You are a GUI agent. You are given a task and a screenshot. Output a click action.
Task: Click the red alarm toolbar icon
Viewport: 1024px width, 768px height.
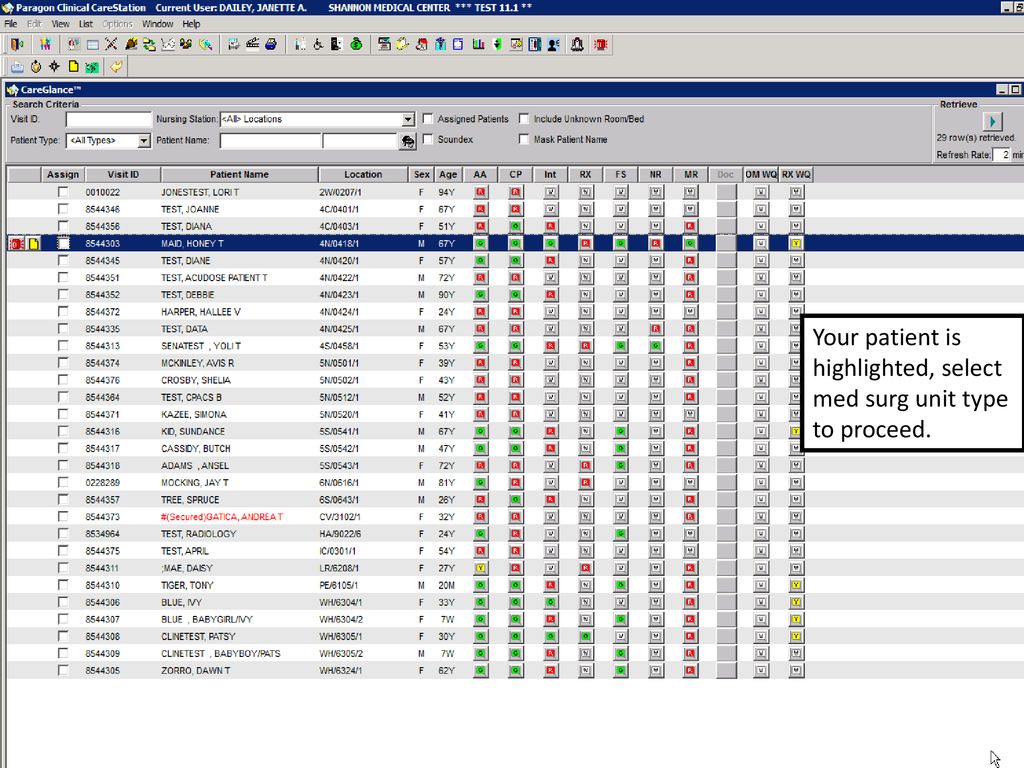601,44
